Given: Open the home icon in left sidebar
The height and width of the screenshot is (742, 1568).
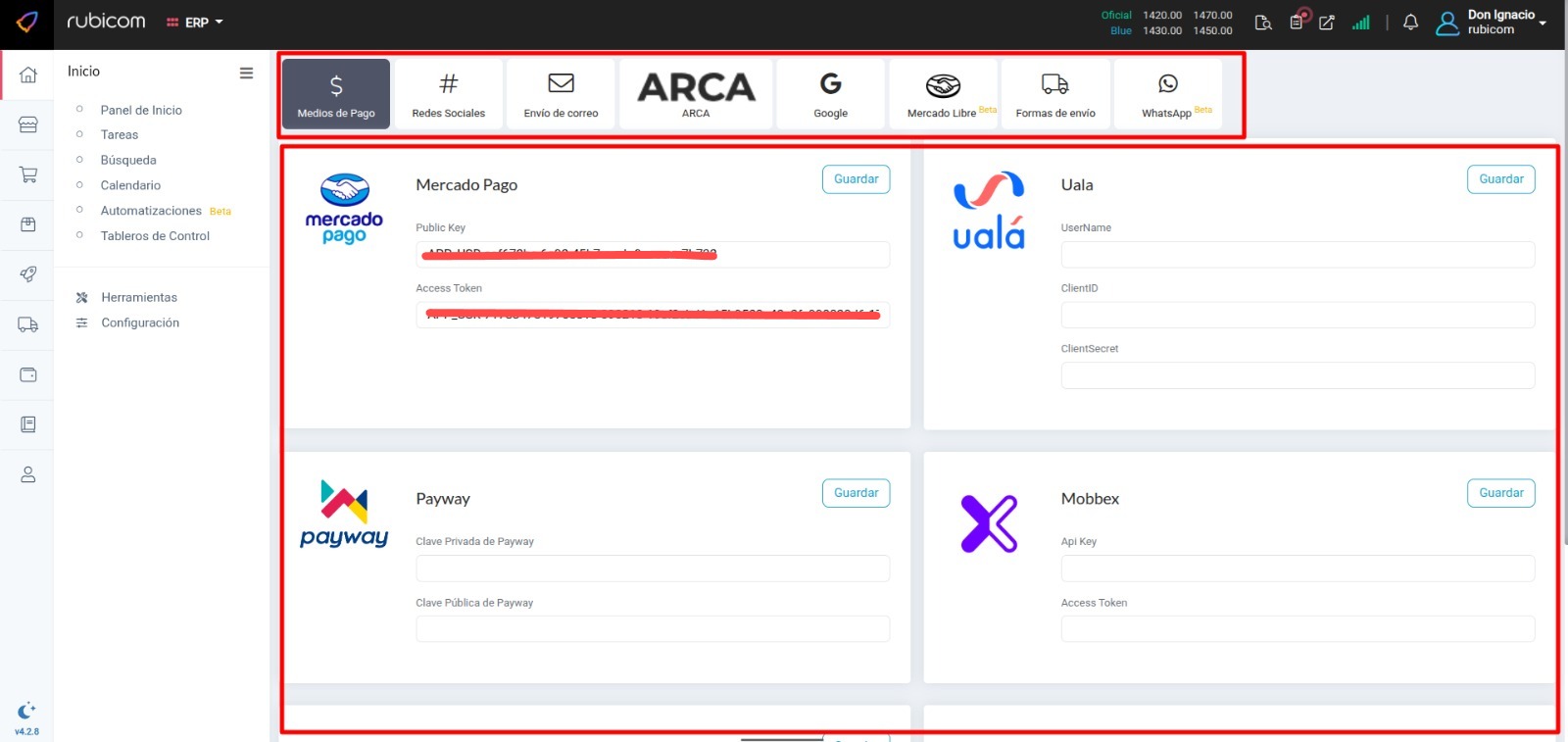Looking at the screenshot, I should (28, 74).
